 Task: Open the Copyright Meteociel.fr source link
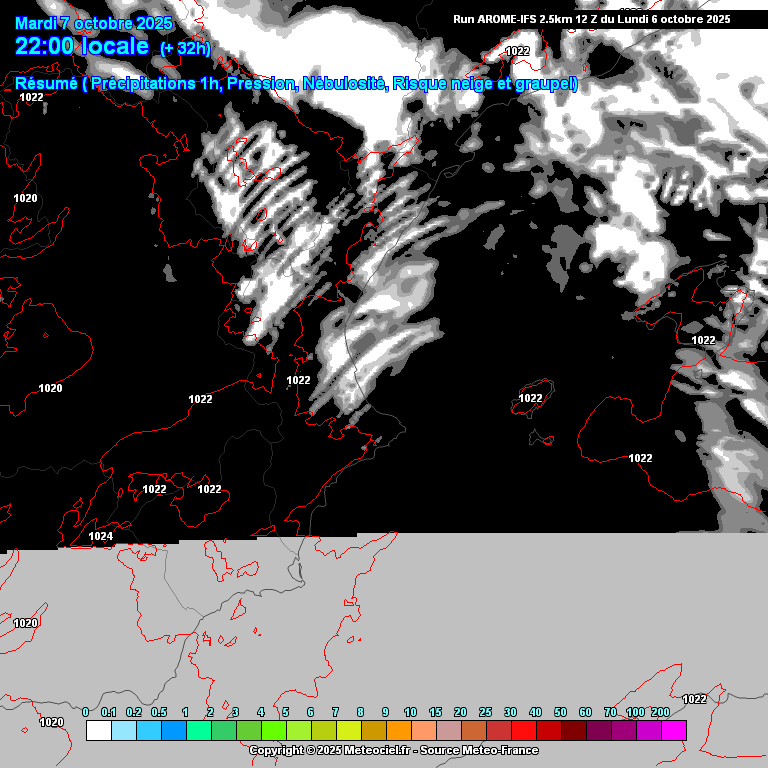tap(393, 750)
